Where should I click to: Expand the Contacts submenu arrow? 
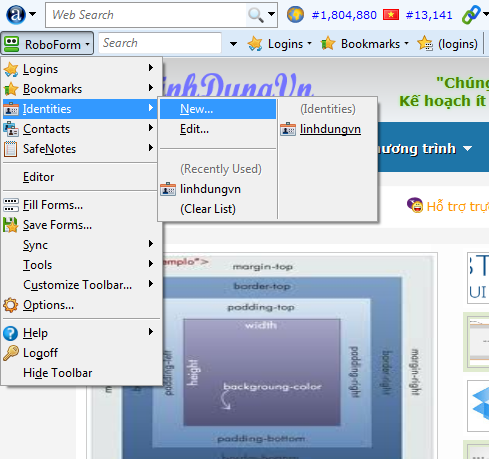point(151,128)
